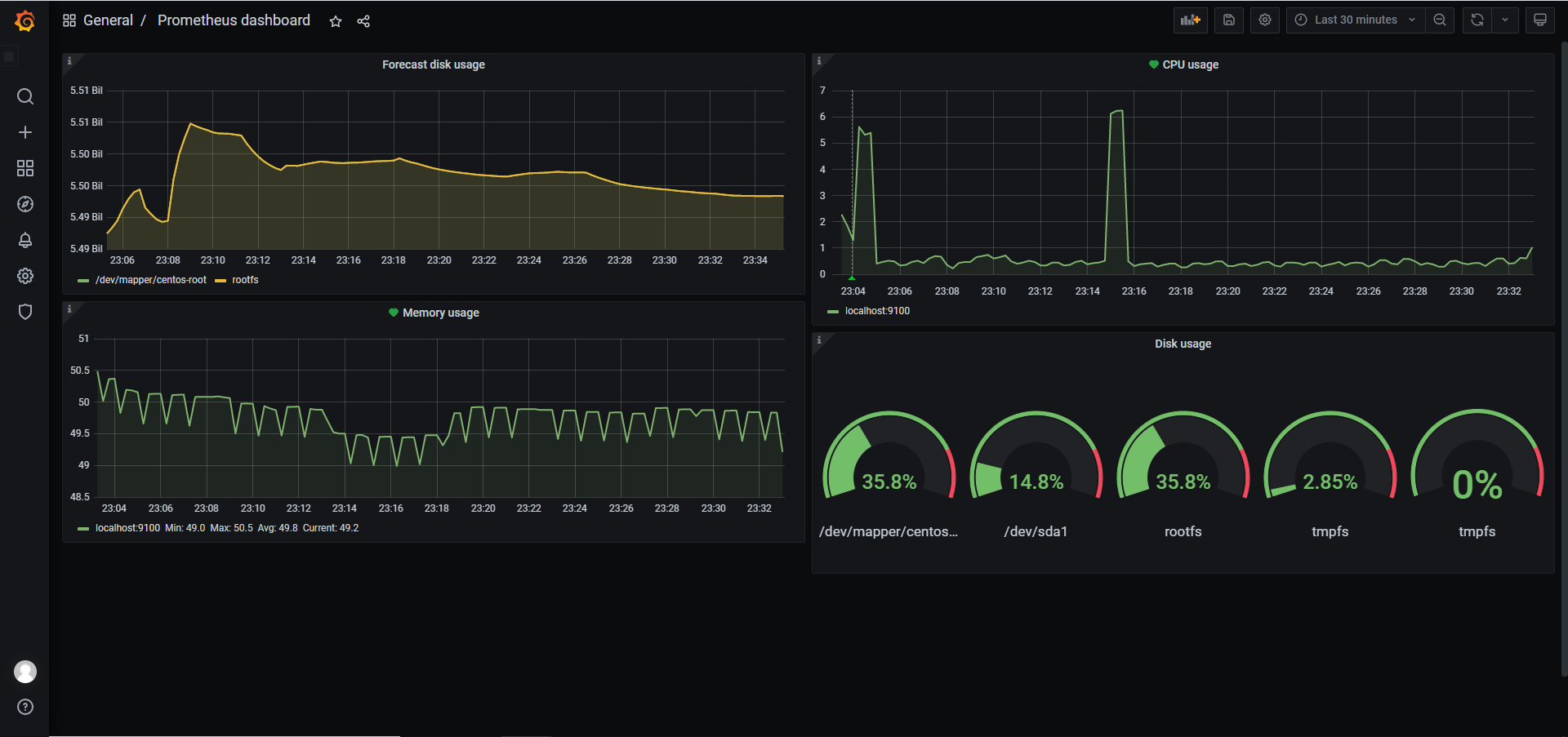Toggle rootfs series in Forecast legend
The height and width of the screenshot is (737, 1568).
[245, 280]
